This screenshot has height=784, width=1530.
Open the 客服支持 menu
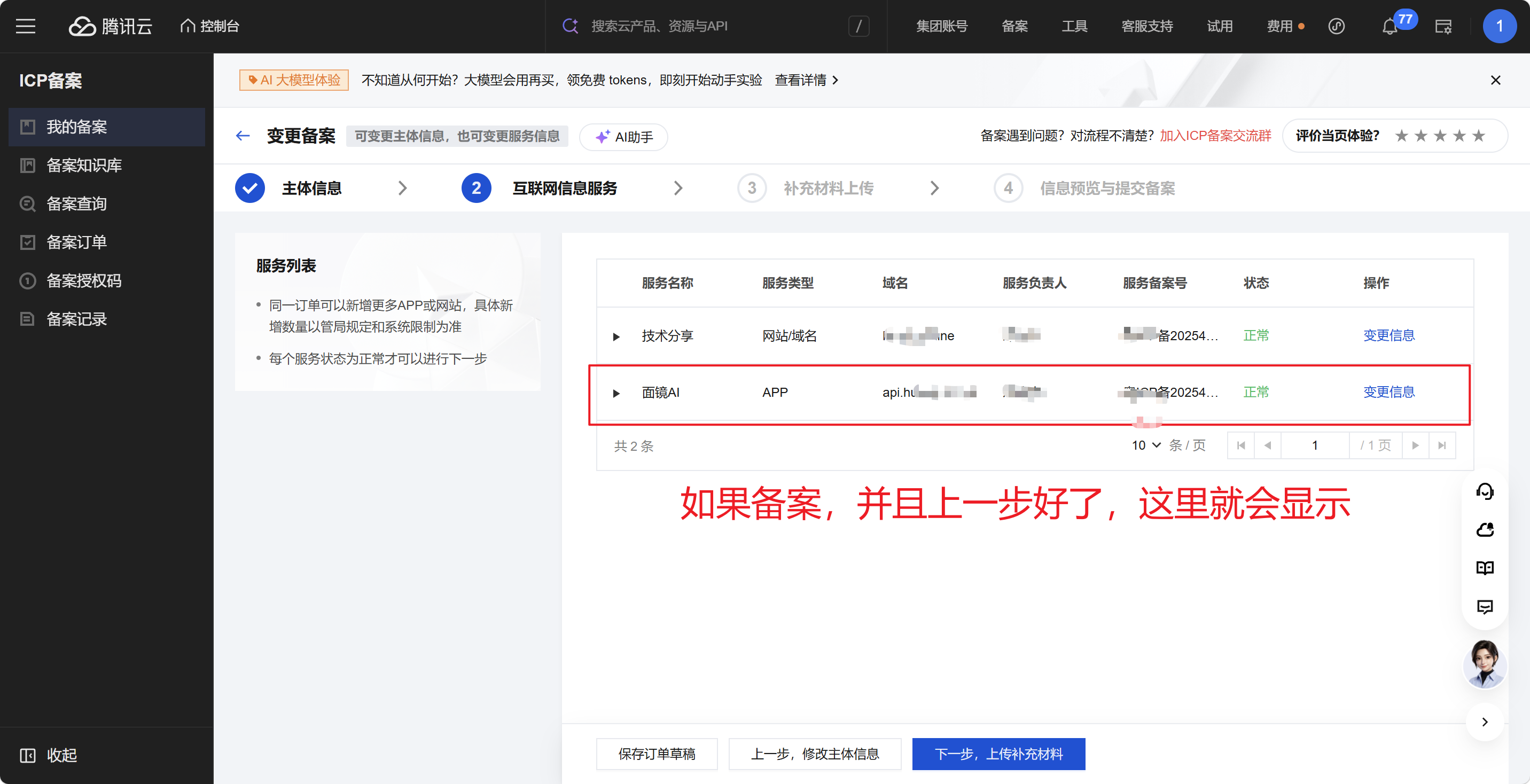tap(1147, 26)
